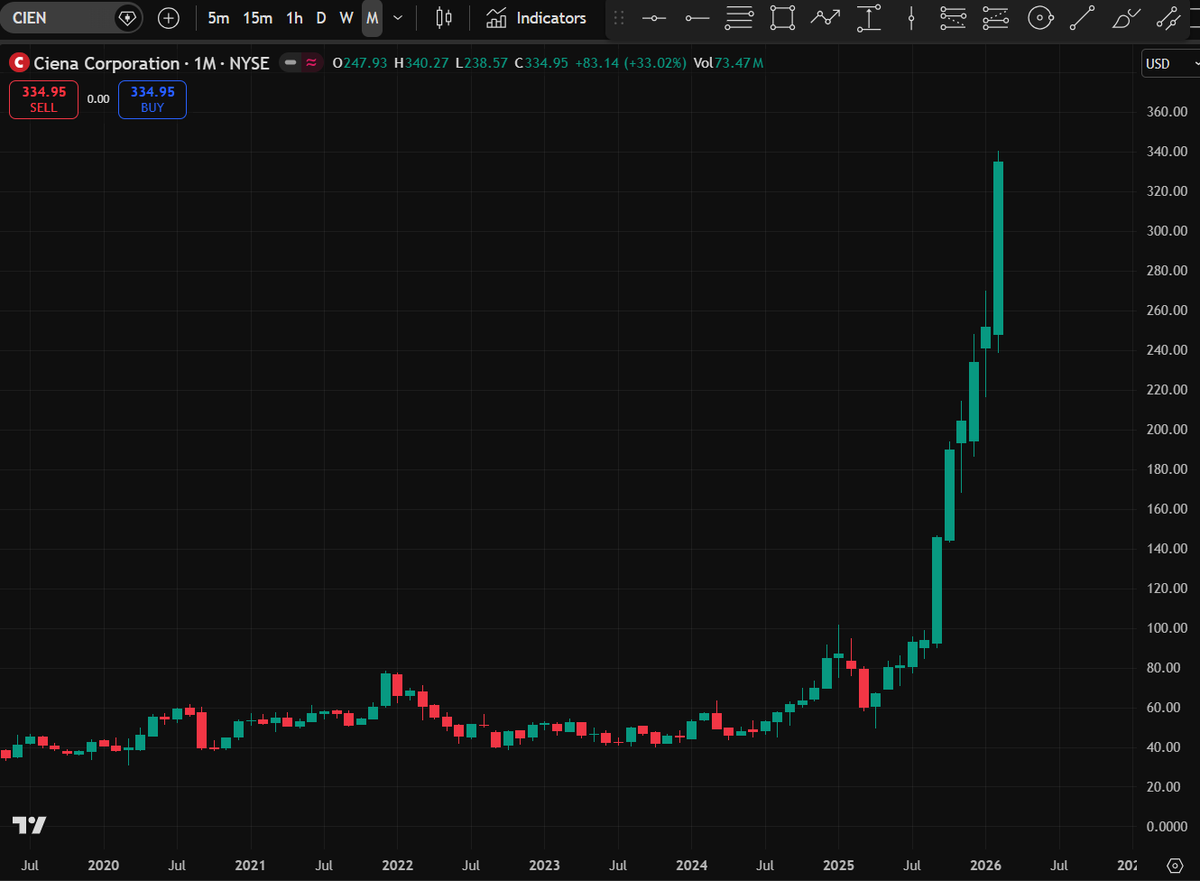Image resolution: width=1200 pixels, height=881 pixels.
Task: Select the Circle drawing tool
Action: coord(1040,17)
